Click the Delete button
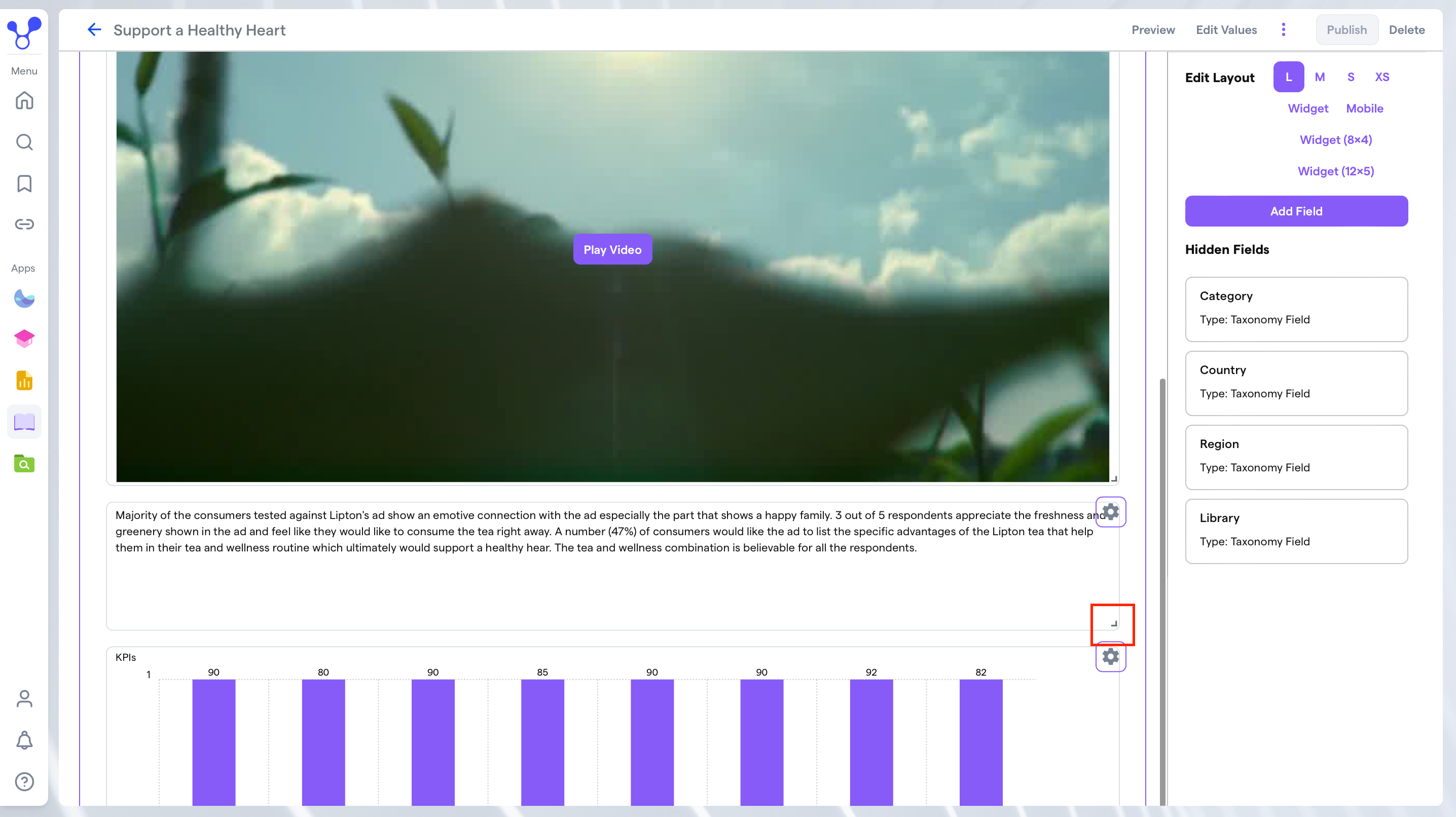Image resolution: width=1456 pixels, height=817 pixels. click(x=1407, y=29)
